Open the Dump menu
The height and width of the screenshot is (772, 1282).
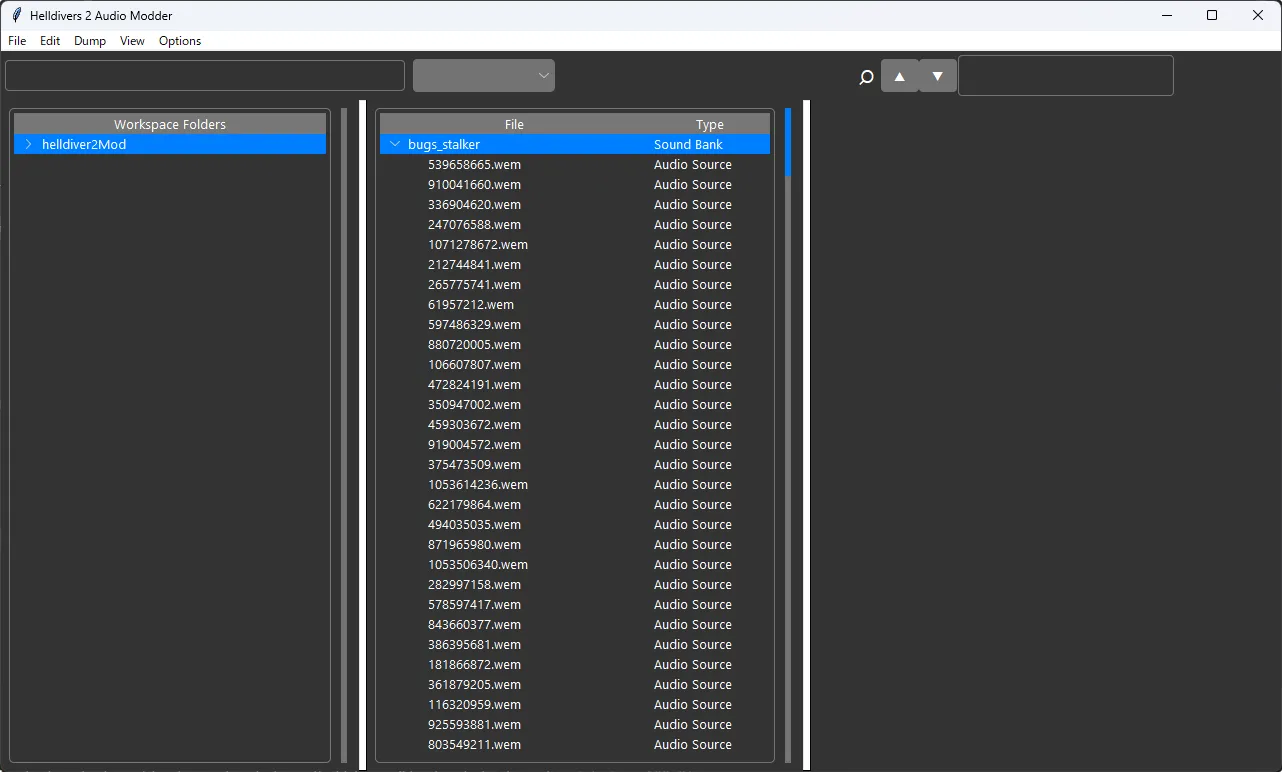(89, 41)
